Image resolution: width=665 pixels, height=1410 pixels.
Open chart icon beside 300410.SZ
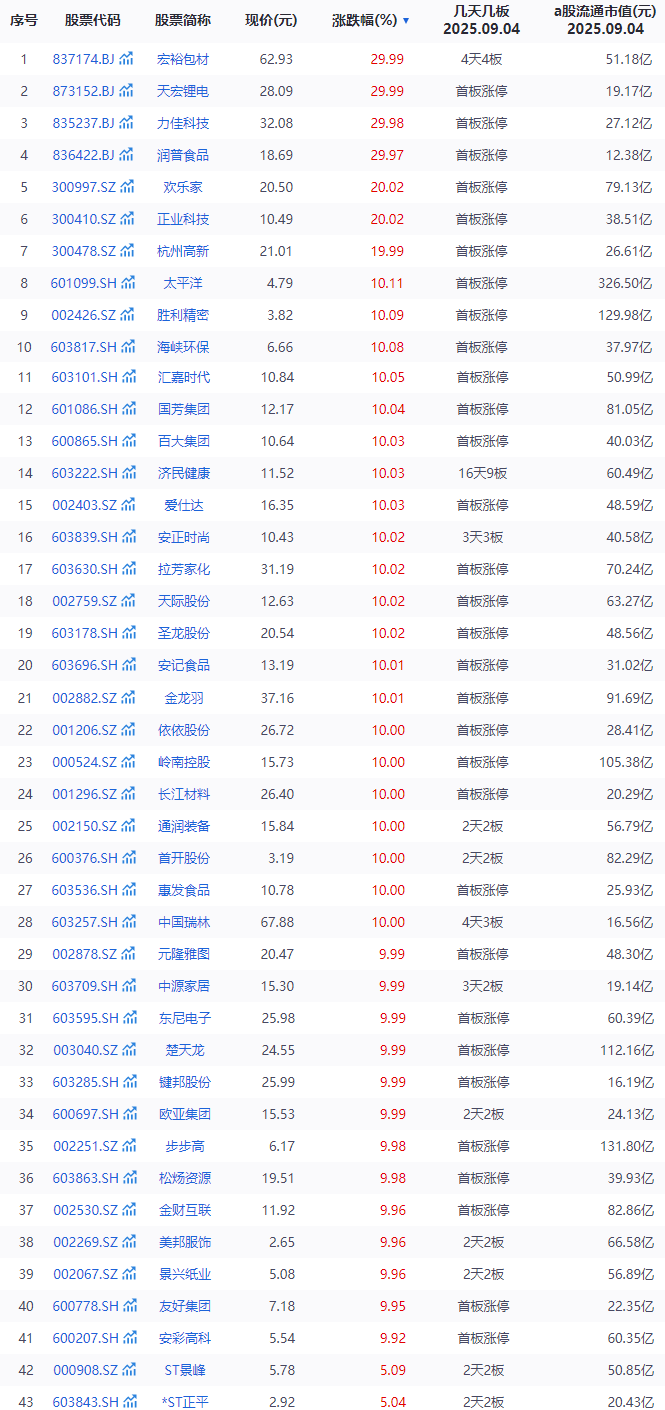point(127,219)
